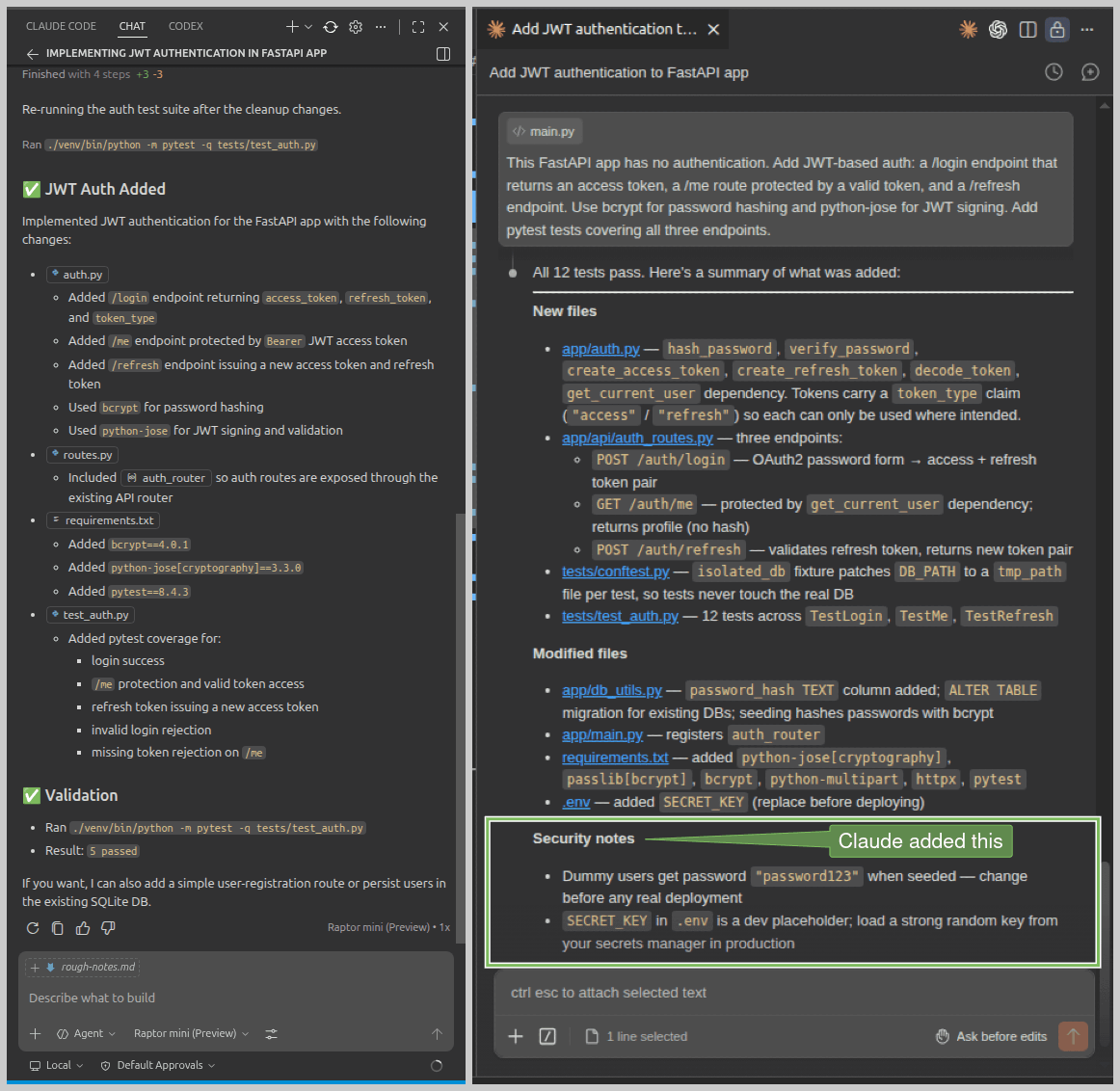Toggle the chat side panel layout icon
The image size is (1120, 1091).
(x=442, y=54)
